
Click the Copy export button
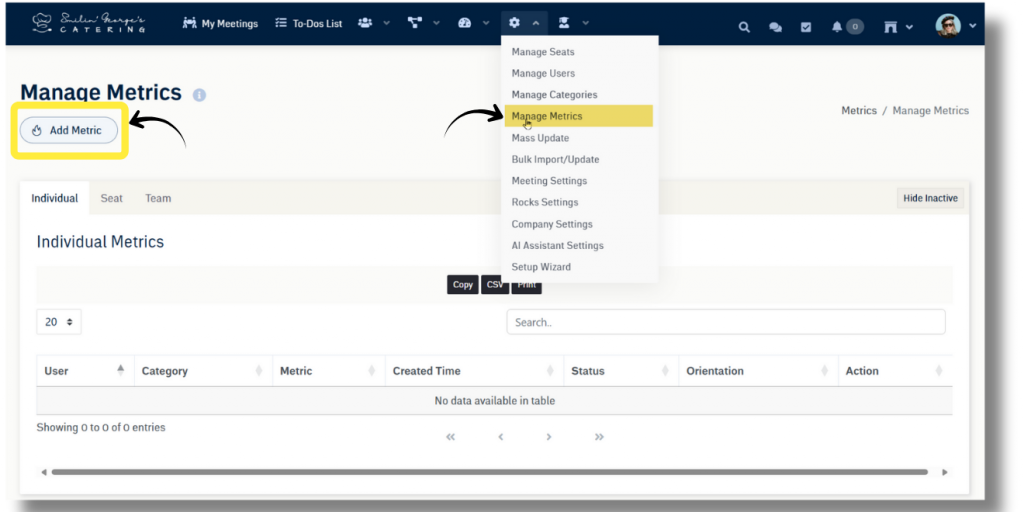coord(462,285)
